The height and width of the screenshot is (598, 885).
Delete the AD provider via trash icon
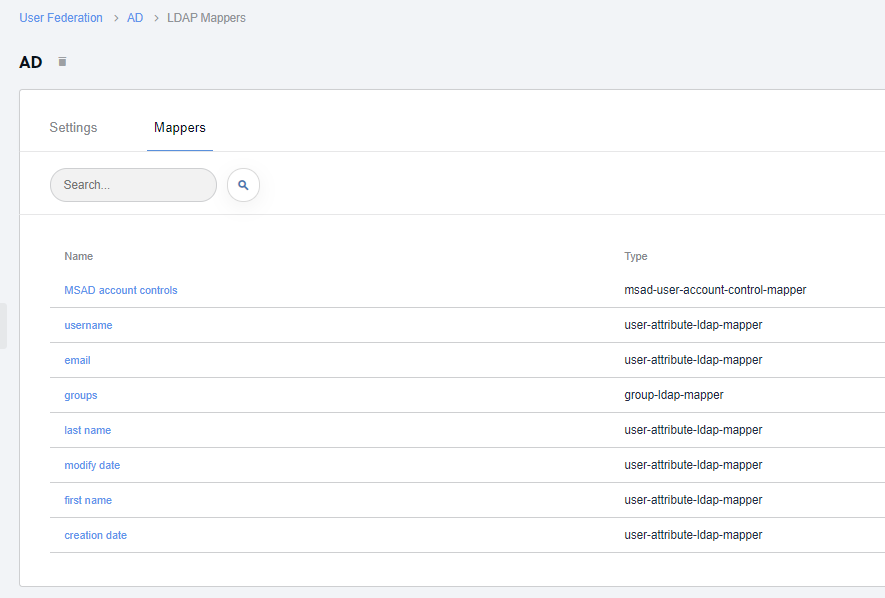tap(63, 61)
